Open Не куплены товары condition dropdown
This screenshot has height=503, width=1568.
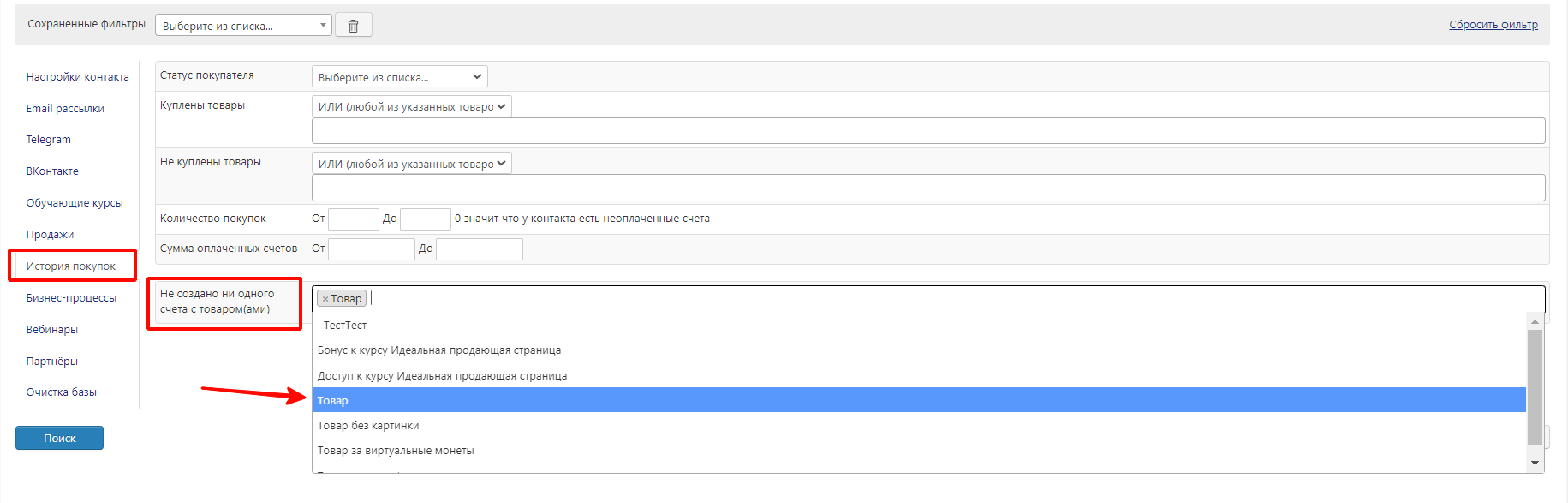411,164
